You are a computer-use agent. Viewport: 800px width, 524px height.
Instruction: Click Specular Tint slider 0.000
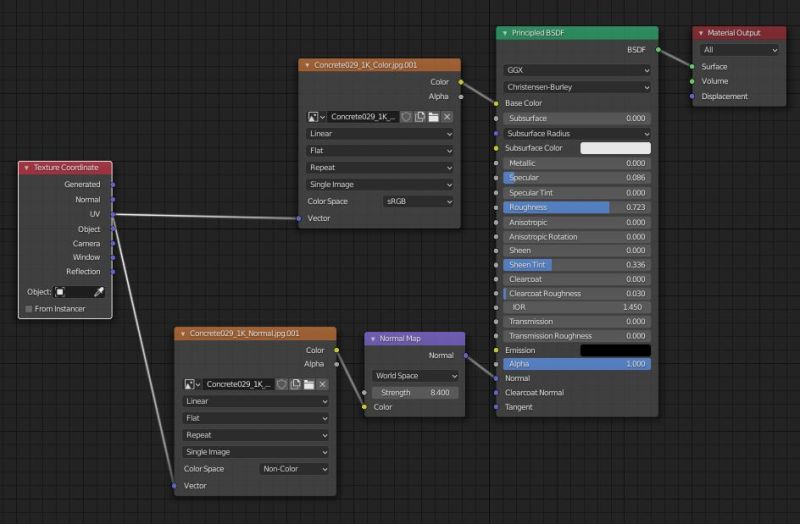(577, 193)
